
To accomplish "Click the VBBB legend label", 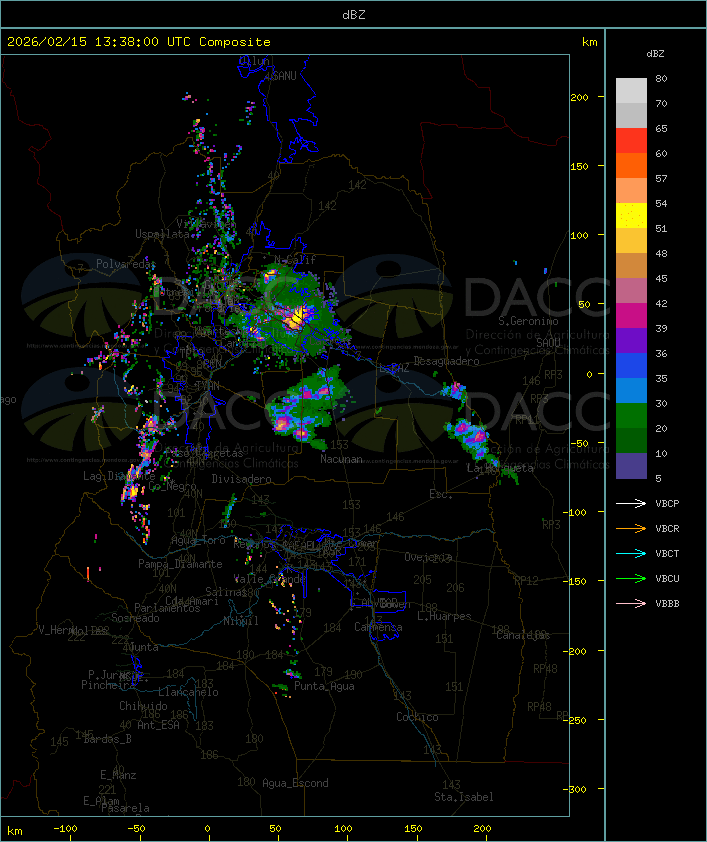I will (x=667, y=604).
